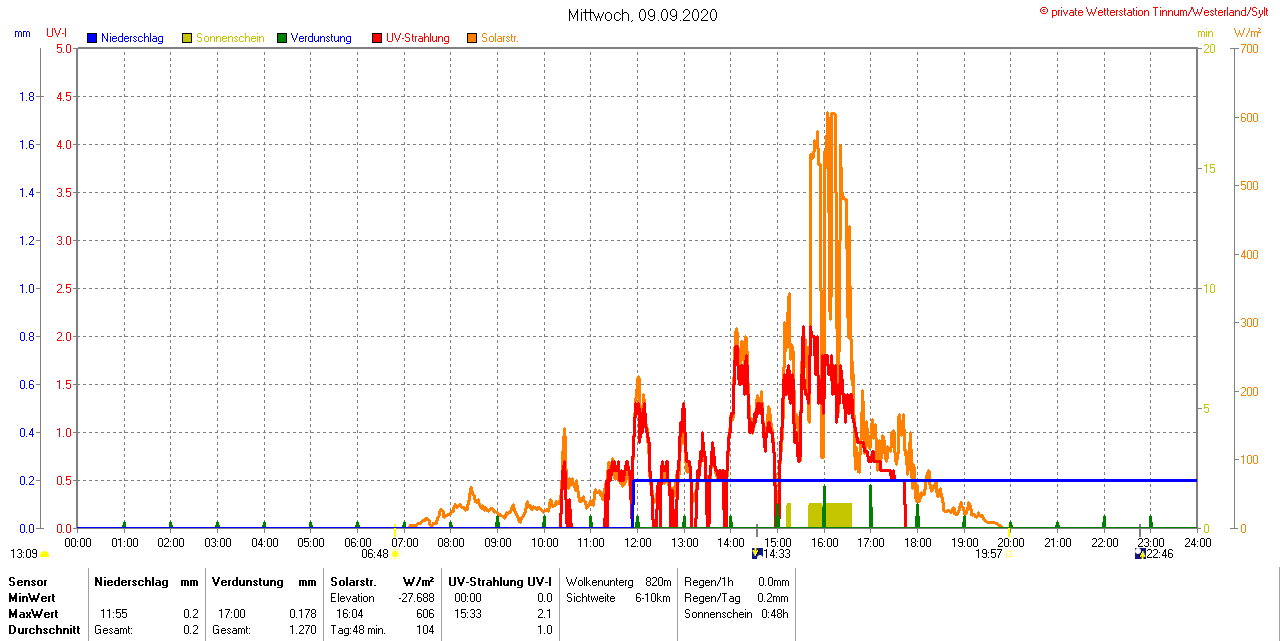Click the green Verdunstung legend swatch
This screenshot has width=1280, height=641.
[282, 38]
